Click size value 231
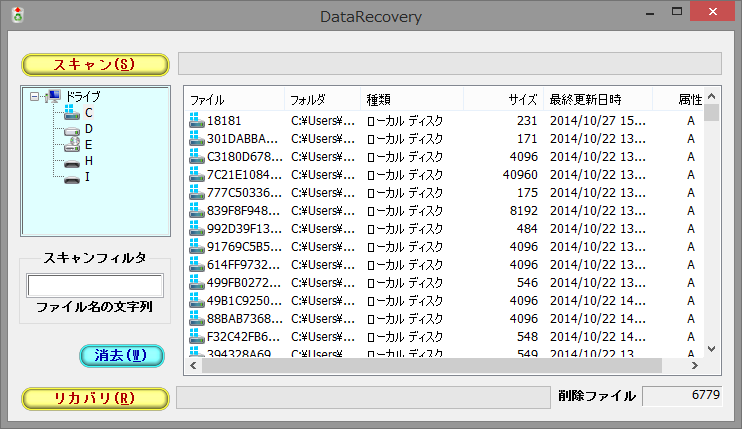This screenshot has height=429, width=742. coord(527,121)
